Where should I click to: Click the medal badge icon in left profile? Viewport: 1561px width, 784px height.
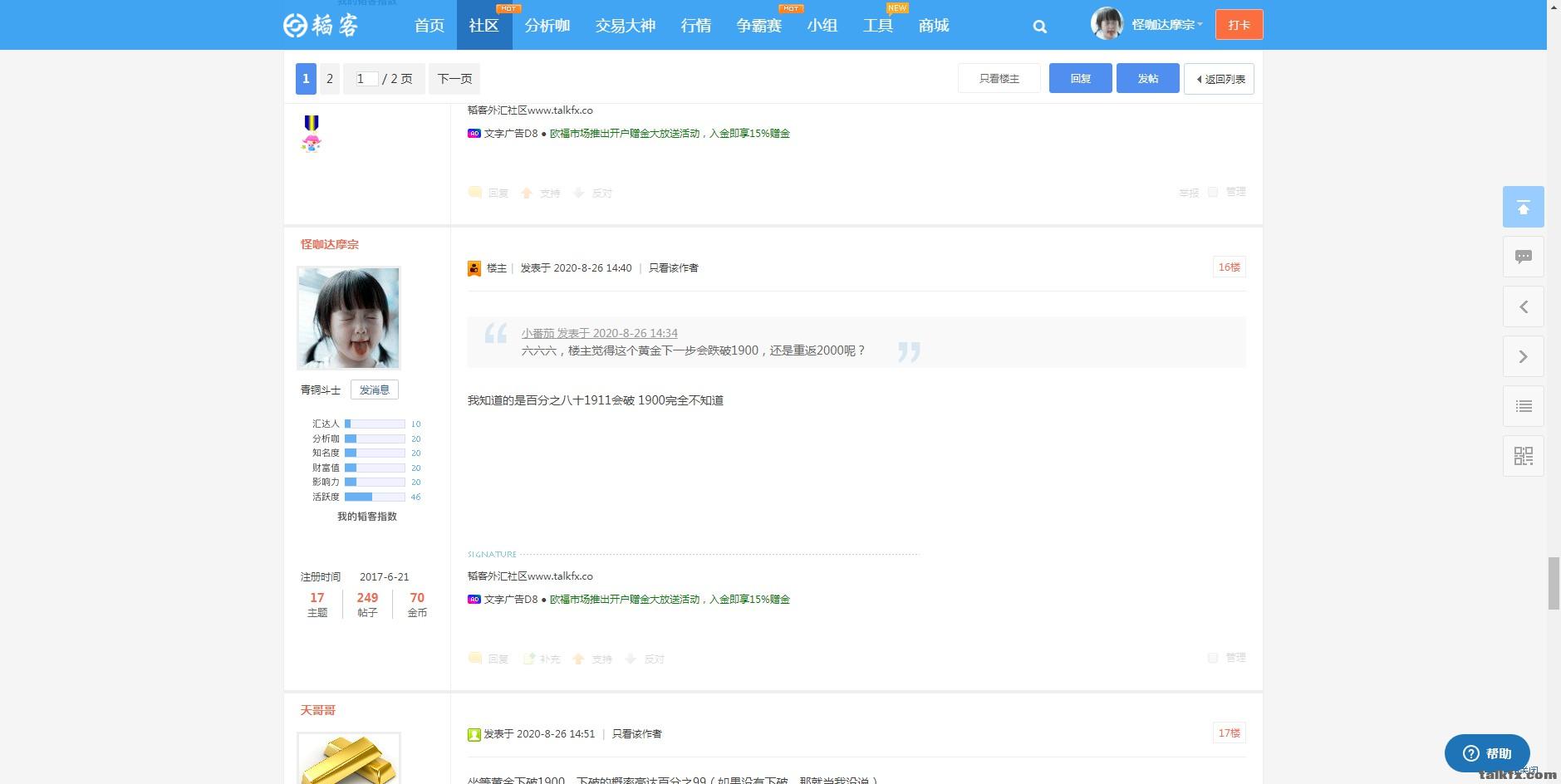(x=312, y=123)
